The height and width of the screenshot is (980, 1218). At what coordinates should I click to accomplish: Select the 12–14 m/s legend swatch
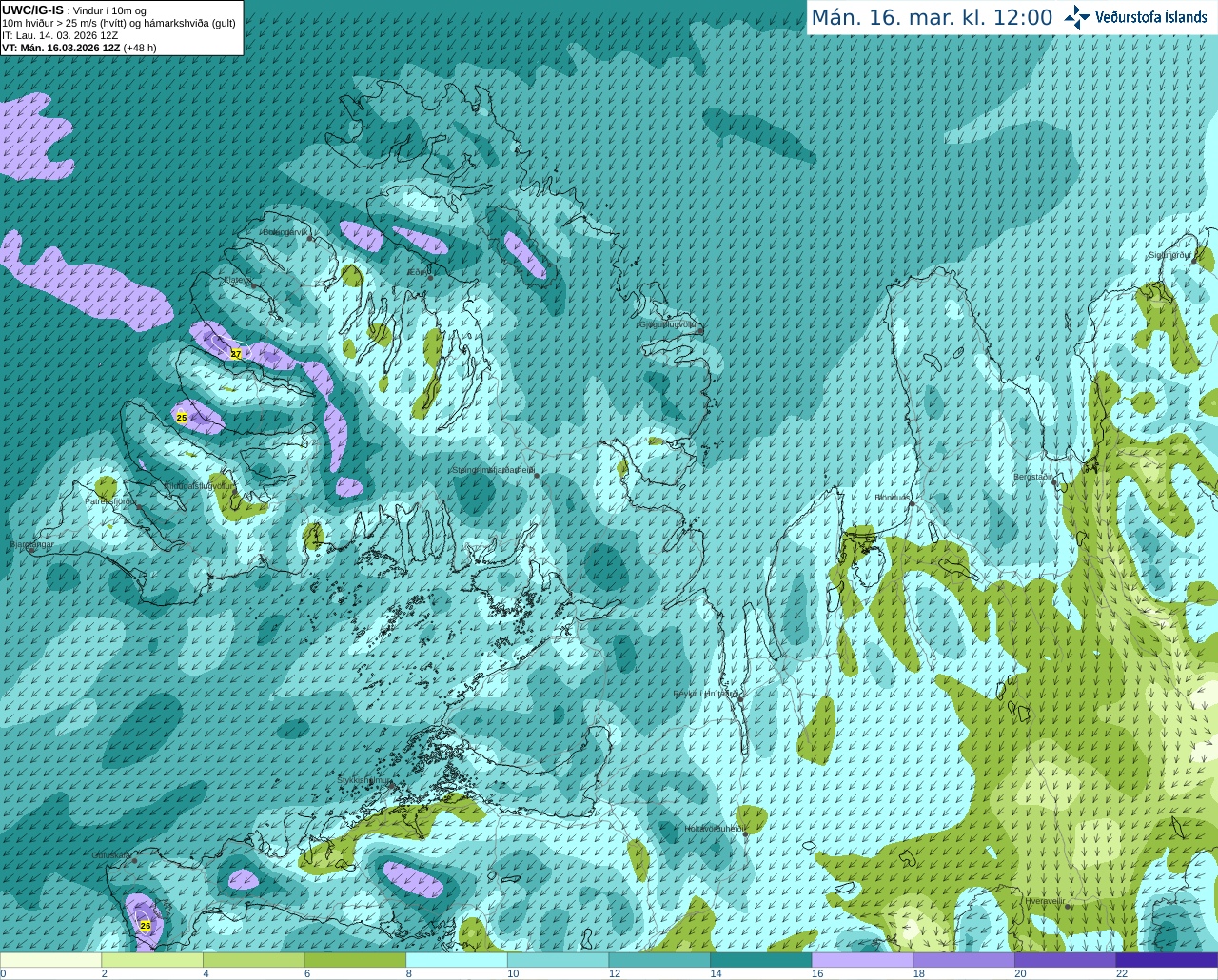[x=659, y=960]
